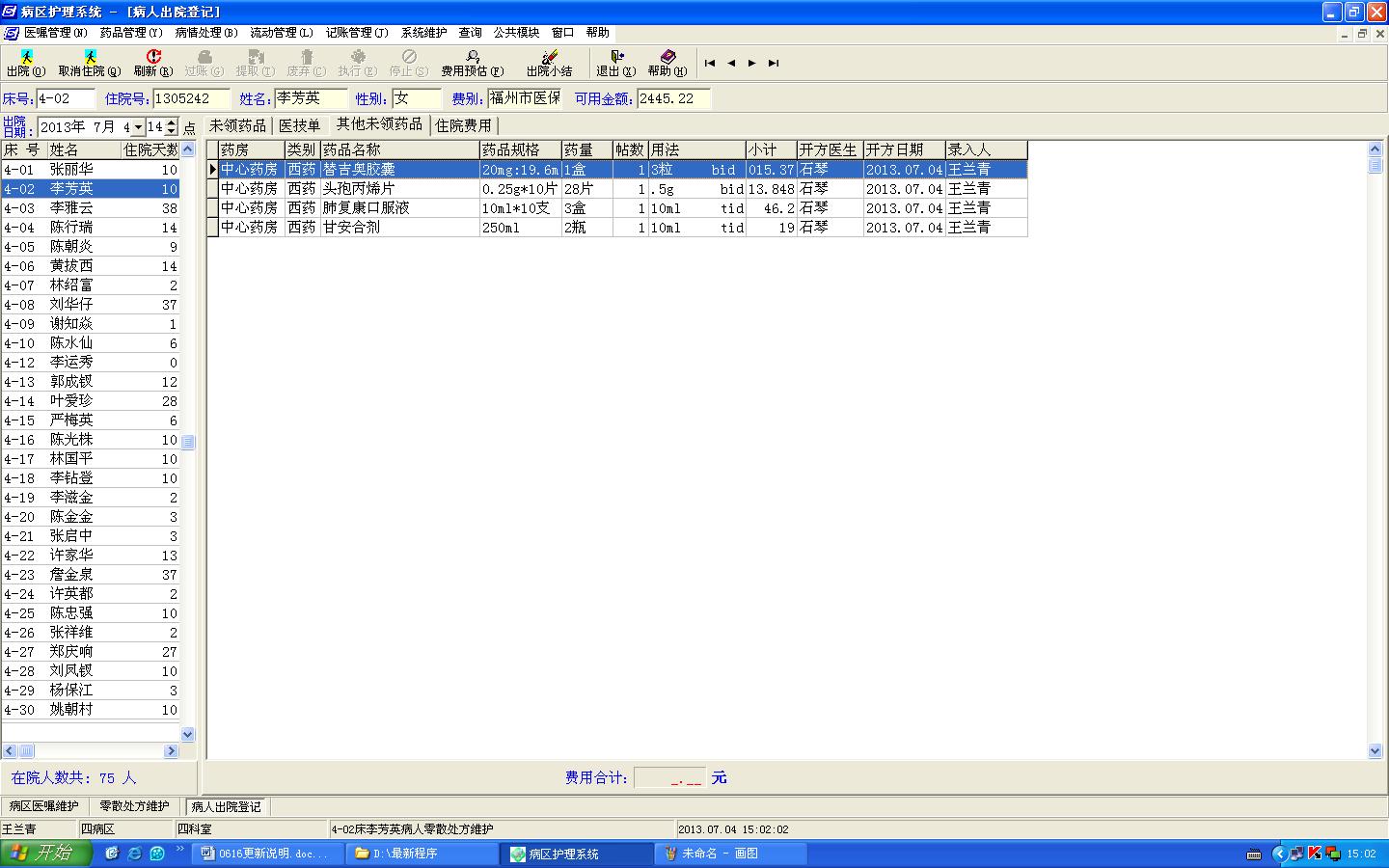
Task: Click the 停止 stop toolbar icon
Action: pos(409,64)
